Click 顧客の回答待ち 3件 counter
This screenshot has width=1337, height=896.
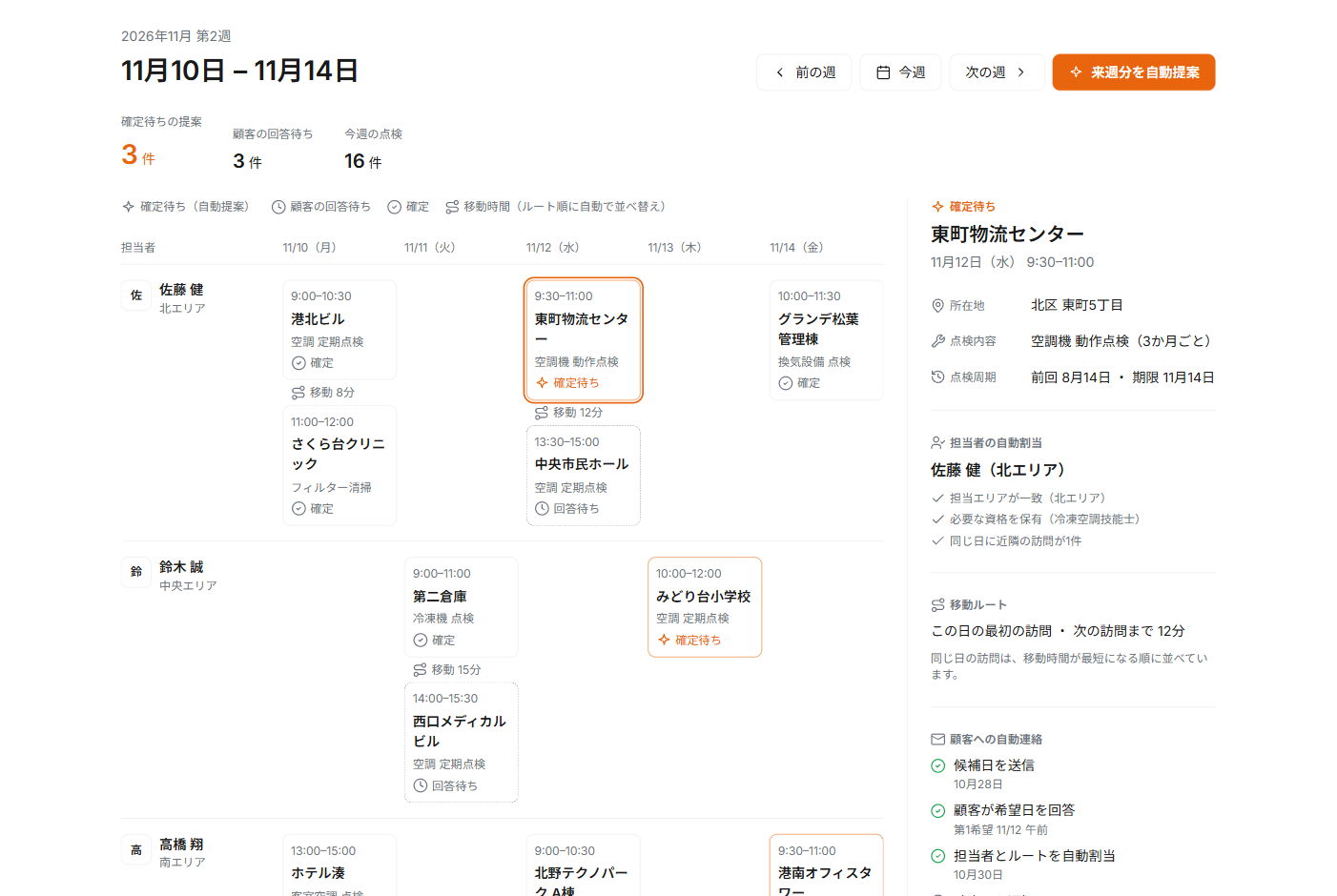tap(273, 150)
